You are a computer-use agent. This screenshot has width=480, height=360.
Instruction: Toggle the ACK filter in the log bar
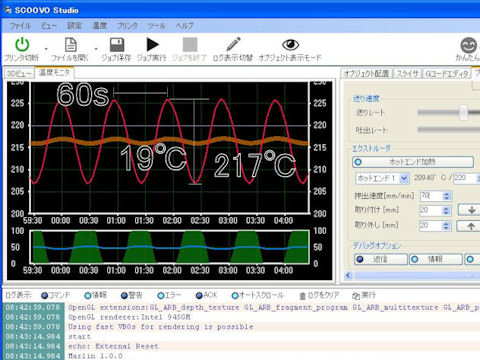206,295
